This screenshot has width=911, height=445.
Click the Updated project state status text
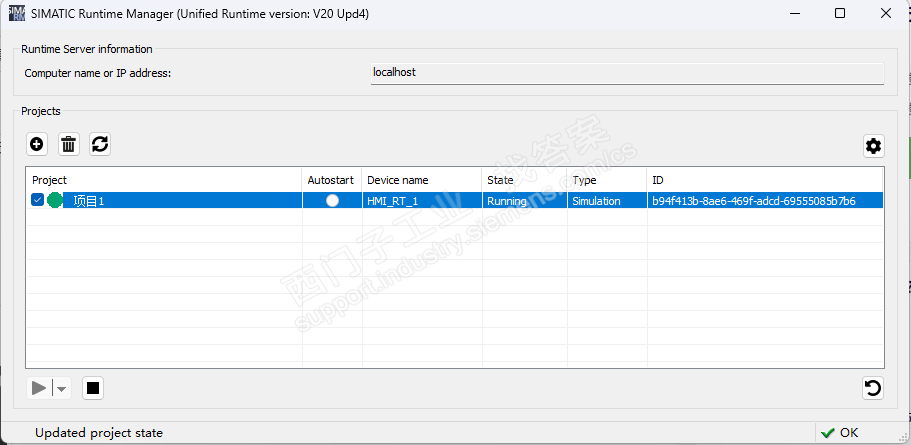point(99,433)
